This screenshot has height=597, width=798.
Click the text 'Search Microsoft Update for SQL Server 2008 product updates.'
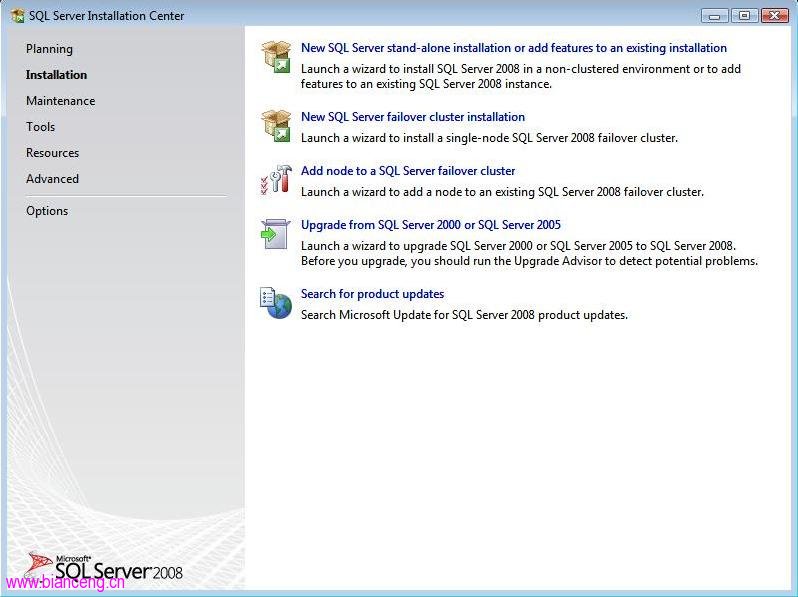point(464,315)
